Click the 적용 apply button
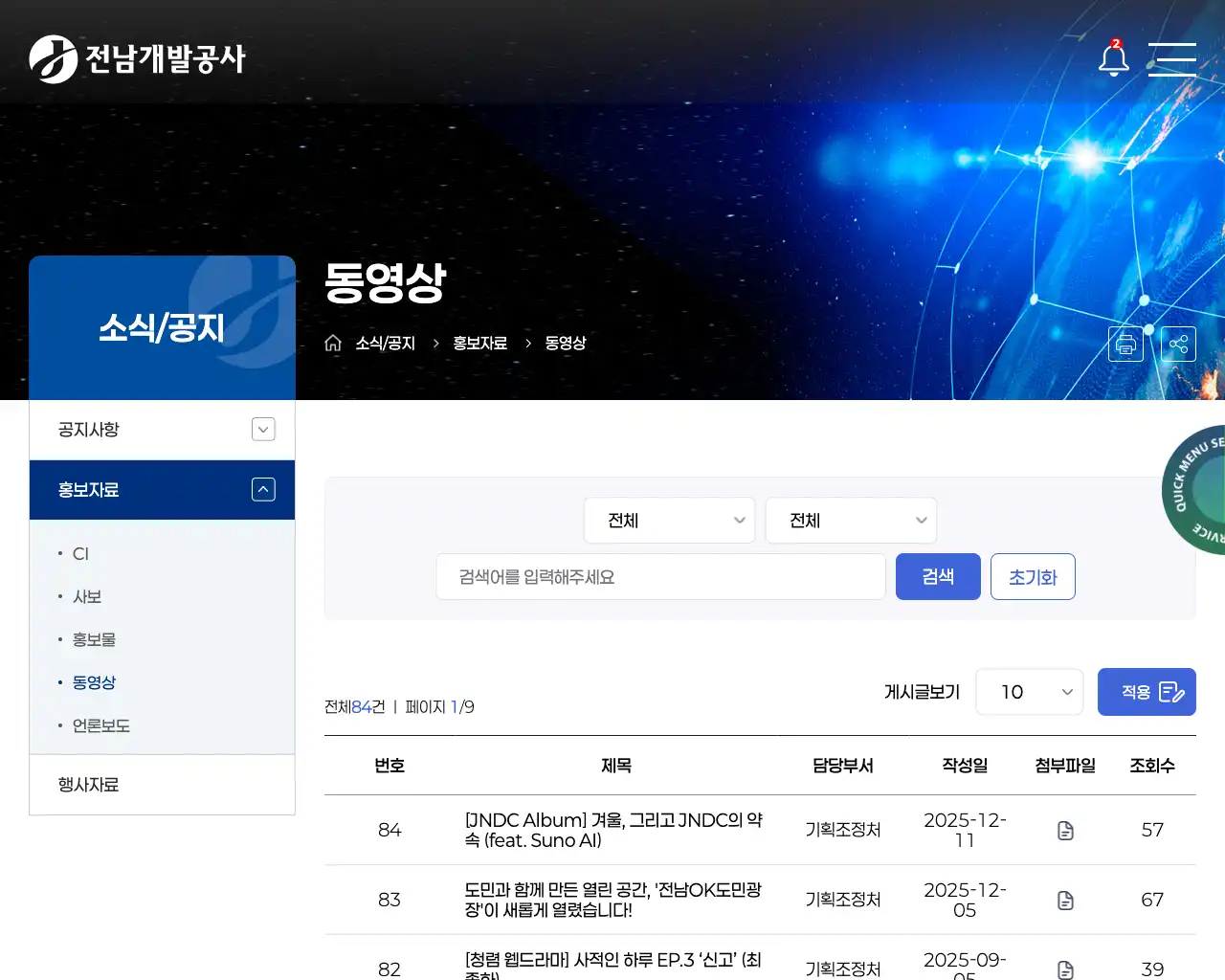This screenshot has width=1225, height=980. 1147,692
